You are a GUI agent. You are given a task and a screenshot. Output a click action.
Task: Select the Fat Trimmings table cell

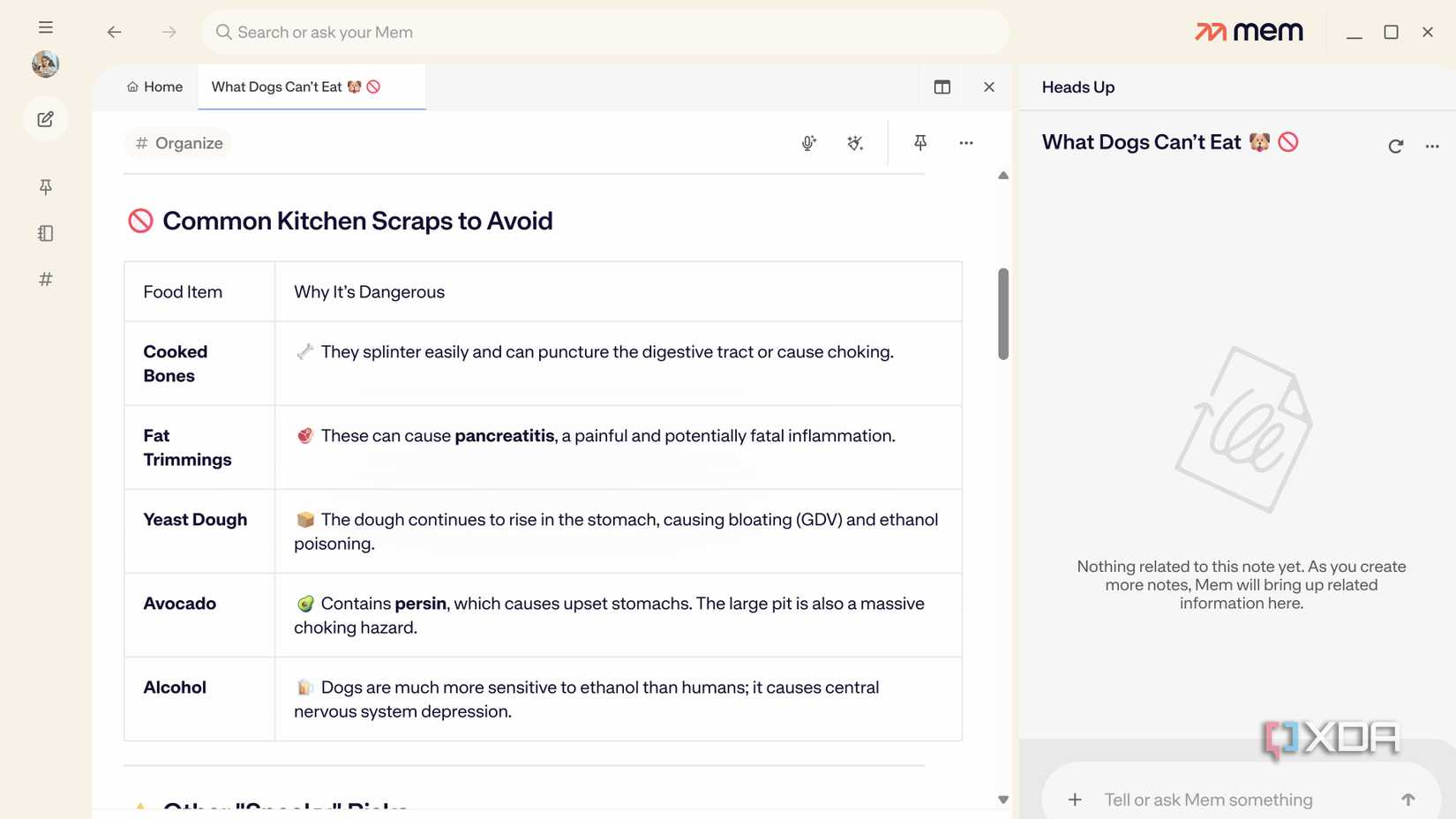[199, 447]
